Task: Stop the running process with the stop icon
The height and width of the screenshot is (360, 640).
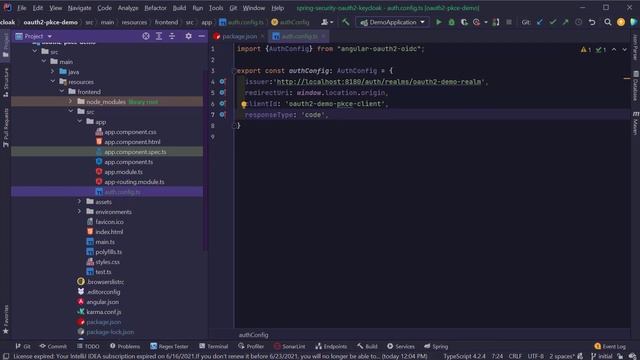Action: tap(509, 22)
